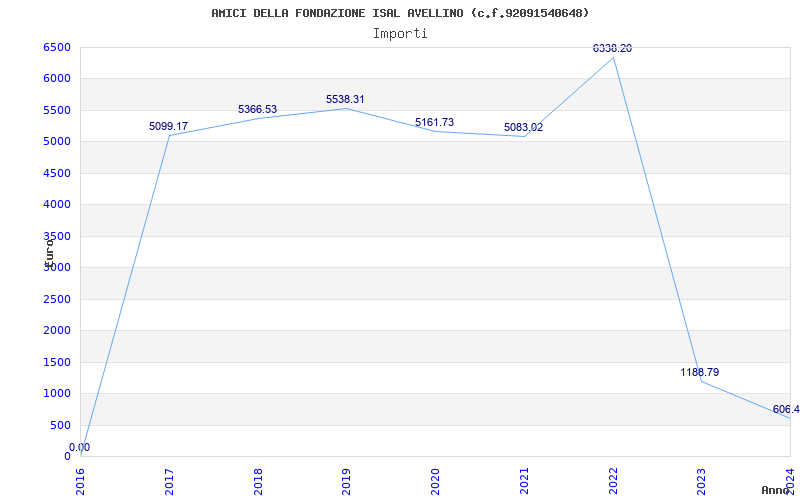The height and width of the screenshot is (500, 800).
Task: Select the 5161.73 data label
Action: tap(434, 122)
